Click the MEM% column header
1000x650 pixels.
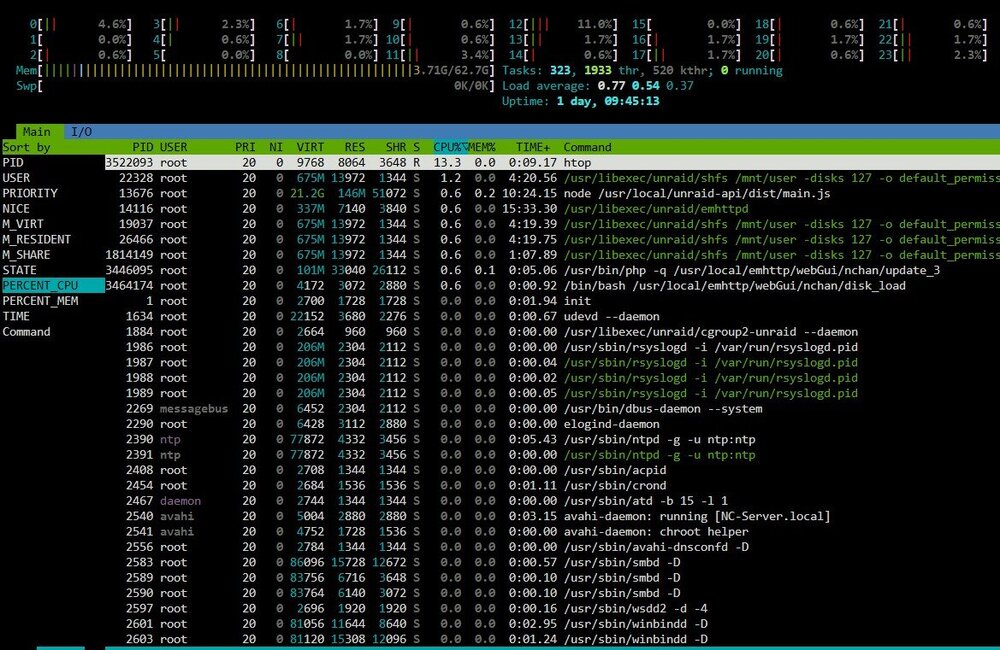click(x=482, y=147)
